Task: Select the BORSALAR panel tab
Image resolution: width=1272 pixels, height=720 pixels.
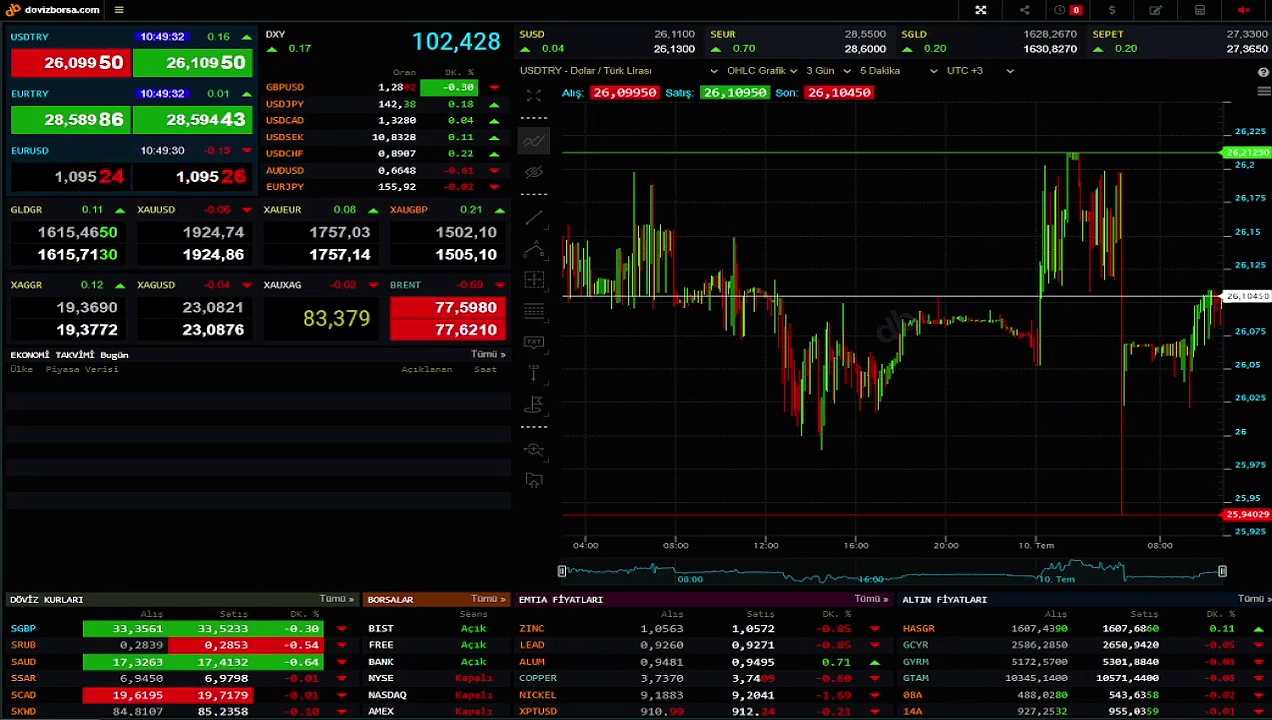Action: tap(390, 600)
